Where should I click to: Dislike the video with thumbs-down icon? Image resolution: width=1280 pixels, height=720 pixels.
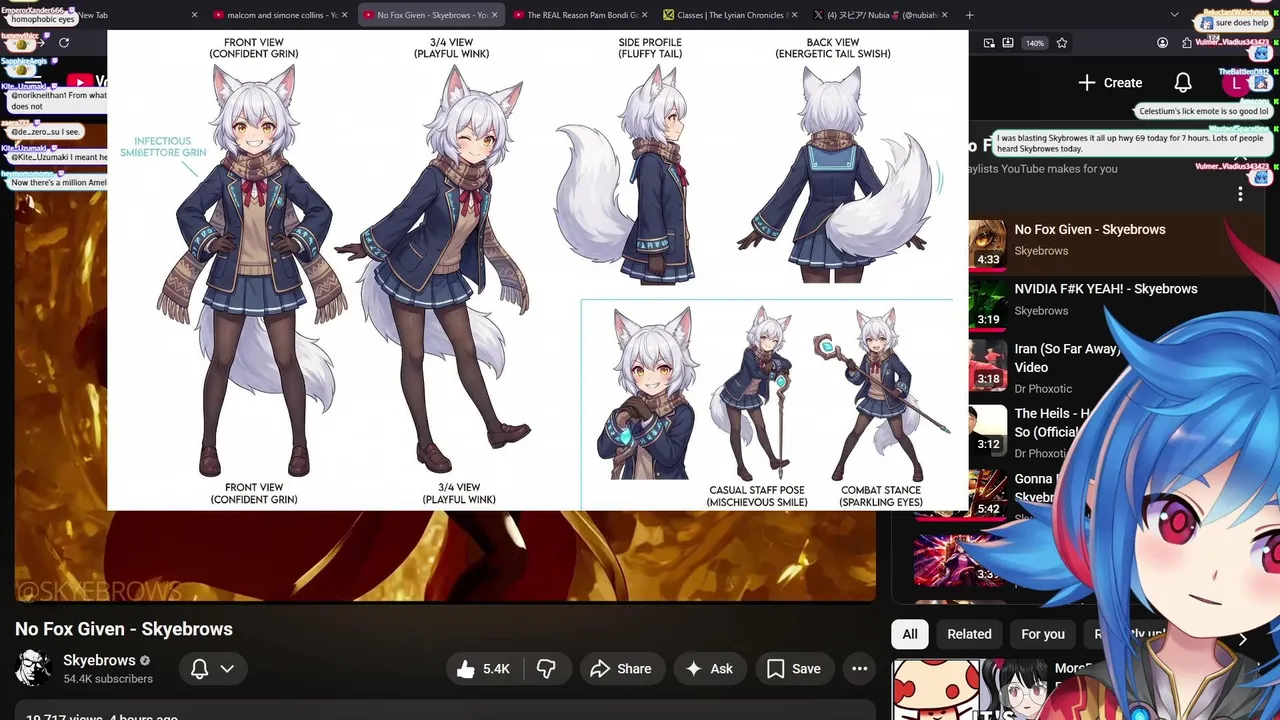click(x=546, y=669)
